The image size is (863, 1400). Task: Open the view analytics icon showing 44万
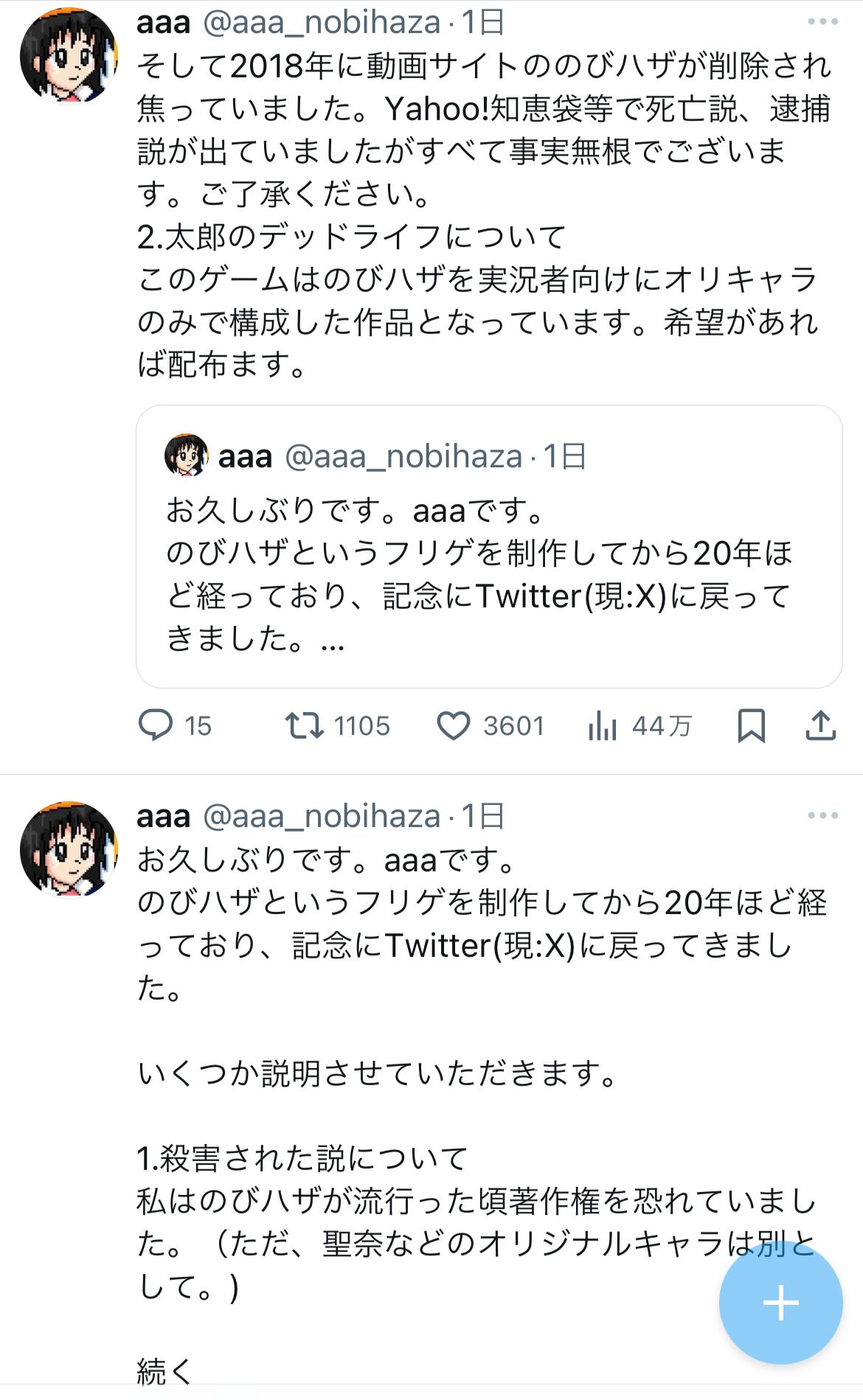pyautogui.click(x=603, y=726)
